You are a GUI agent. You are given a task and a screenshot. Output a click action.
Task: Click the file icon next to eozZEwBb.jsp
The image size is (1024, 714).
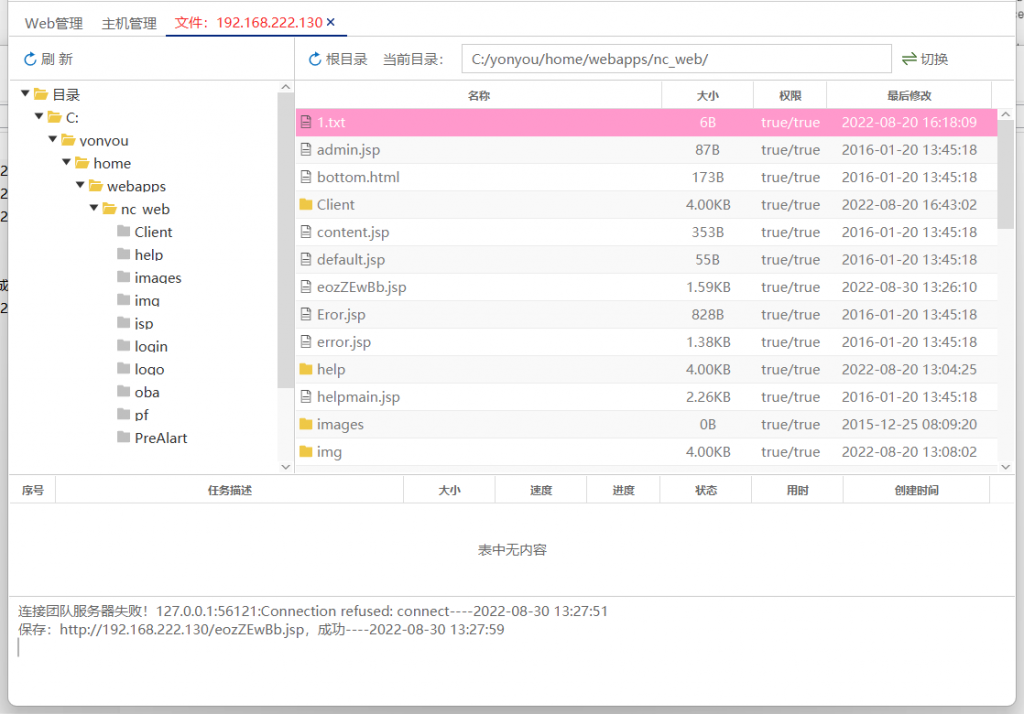point(307,286)
